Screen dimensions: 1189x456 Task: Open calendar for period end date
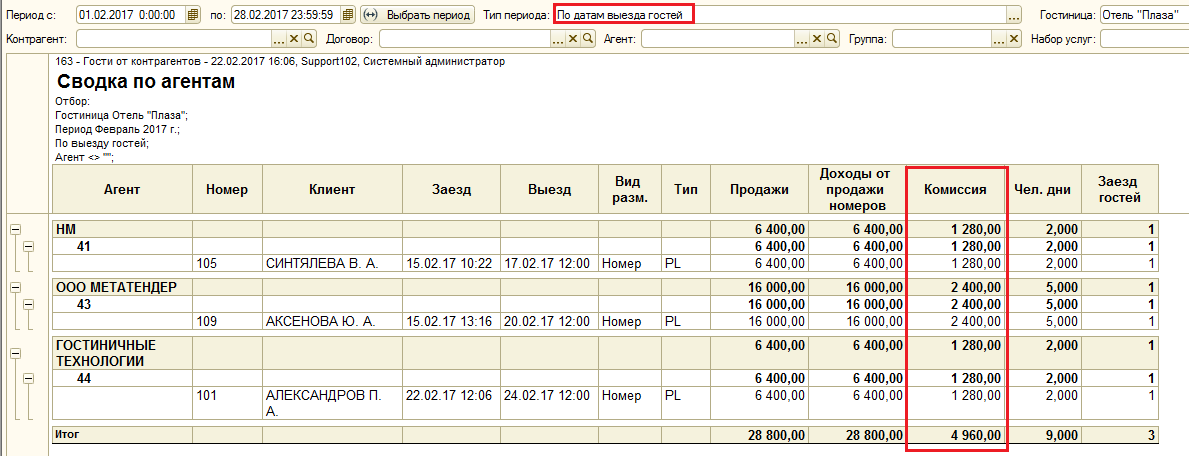click(x=348, y=14)
